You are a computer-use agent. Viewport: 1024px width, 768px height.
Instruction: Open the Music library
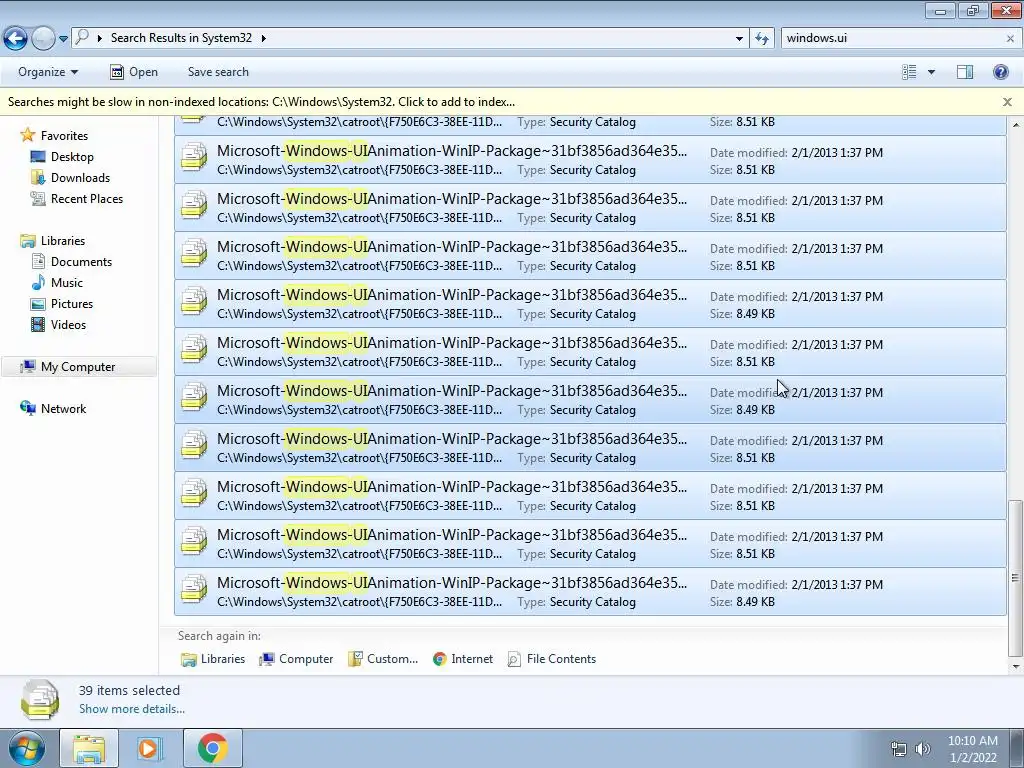(x=67, y=283)
